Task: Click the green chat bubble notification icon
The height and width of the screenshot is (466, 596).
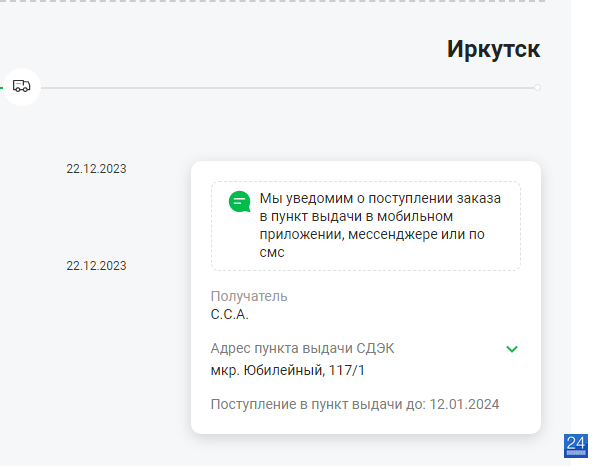Action: point(239,201)
